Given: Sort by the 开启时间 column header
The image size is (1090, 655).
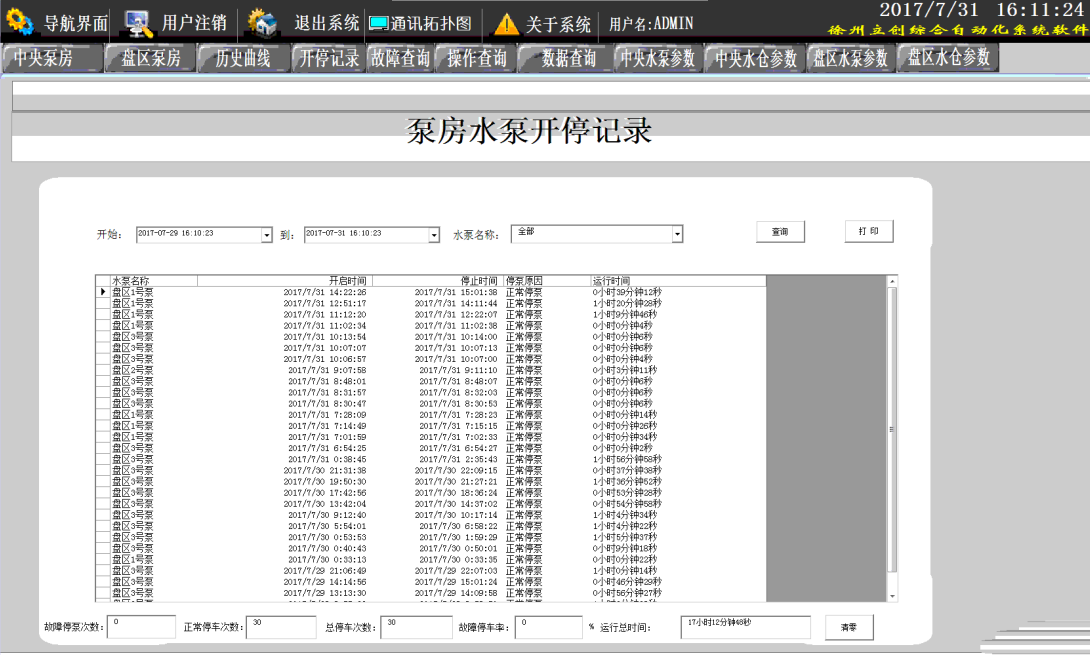Looking at the screenshot, I should [x=285, y=281].
